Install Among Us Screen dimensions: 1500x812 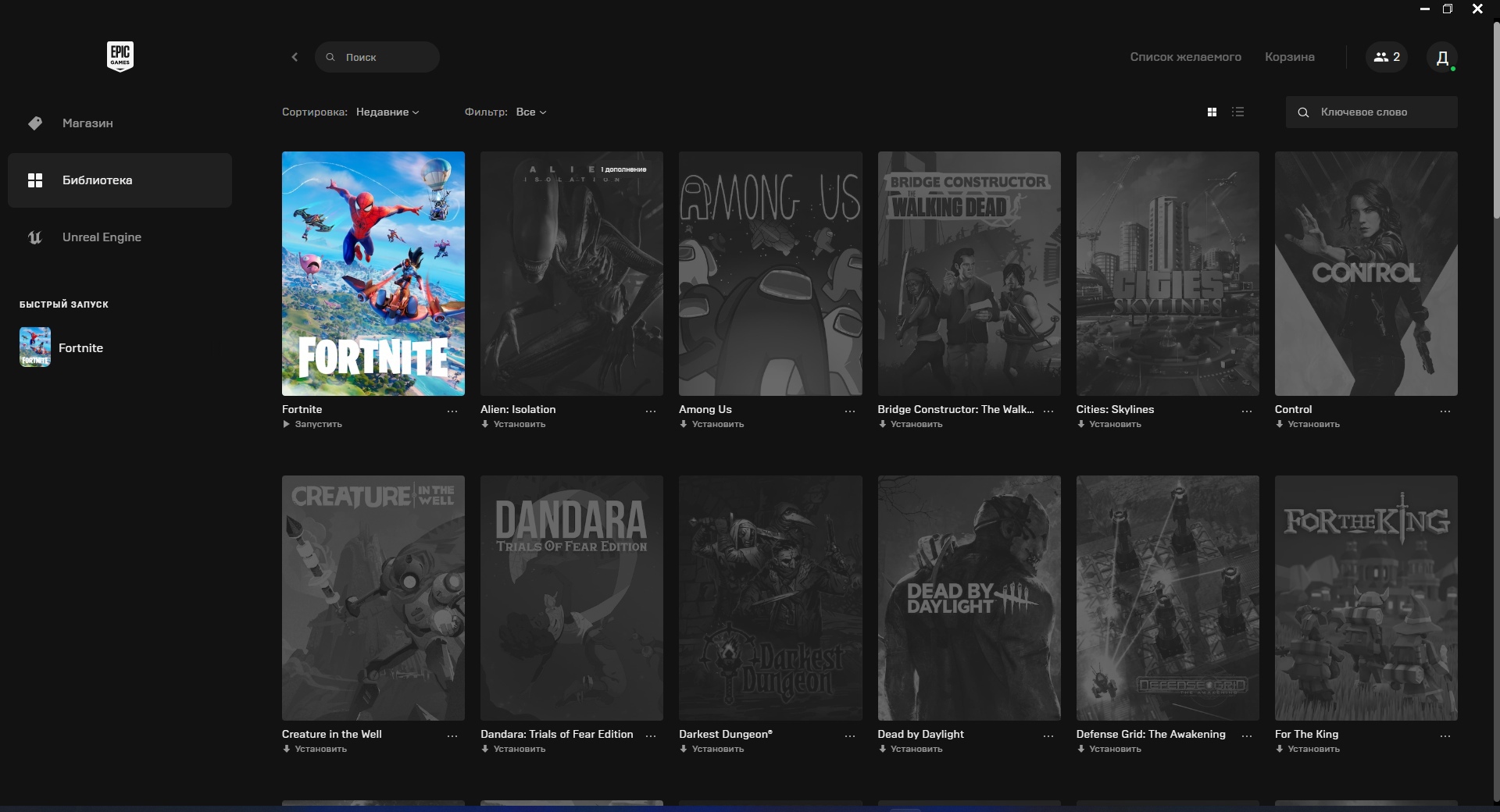(x=712, y=425)
